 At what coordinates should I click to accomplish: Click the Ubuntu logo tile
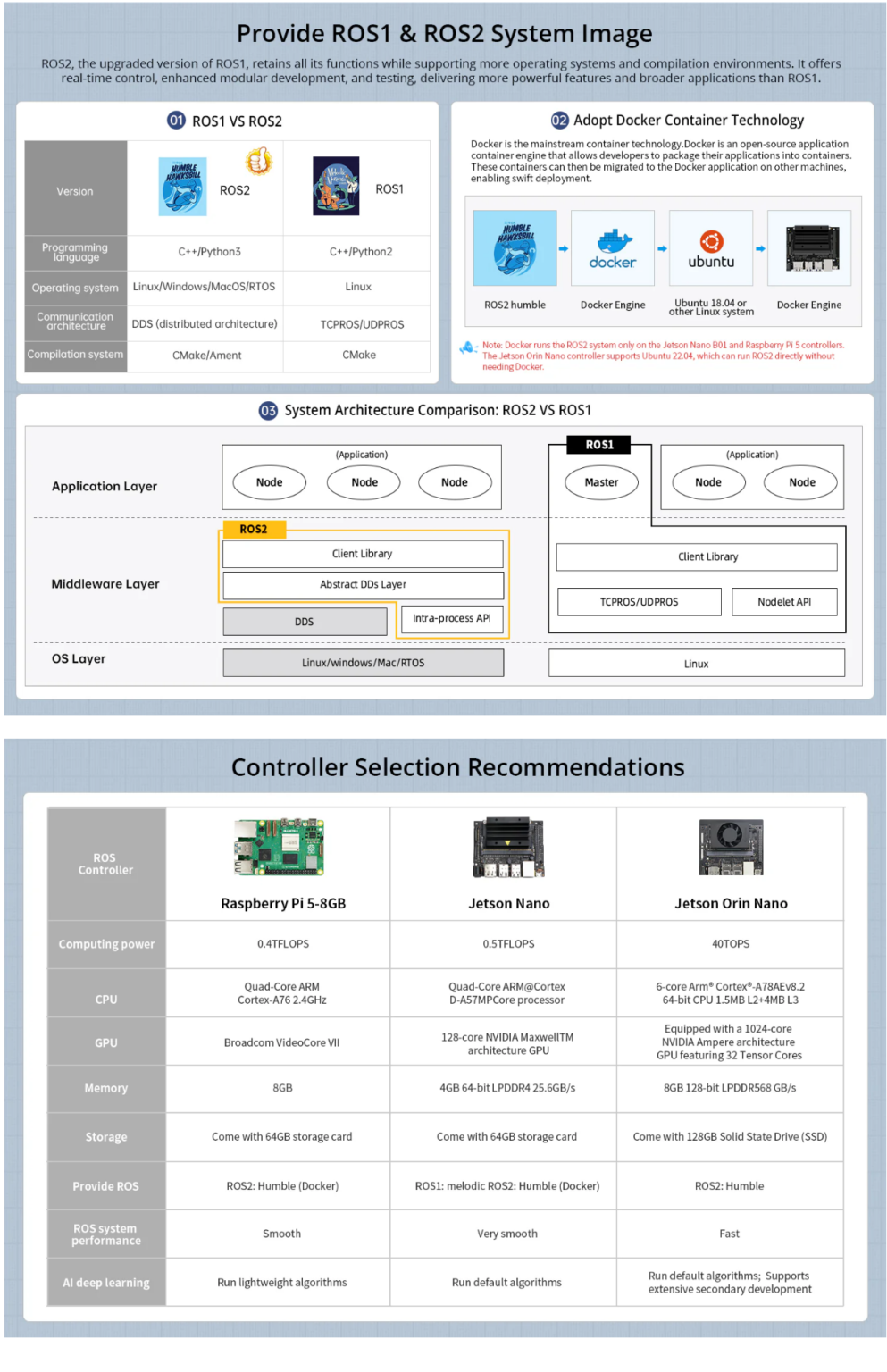(711, 248)
